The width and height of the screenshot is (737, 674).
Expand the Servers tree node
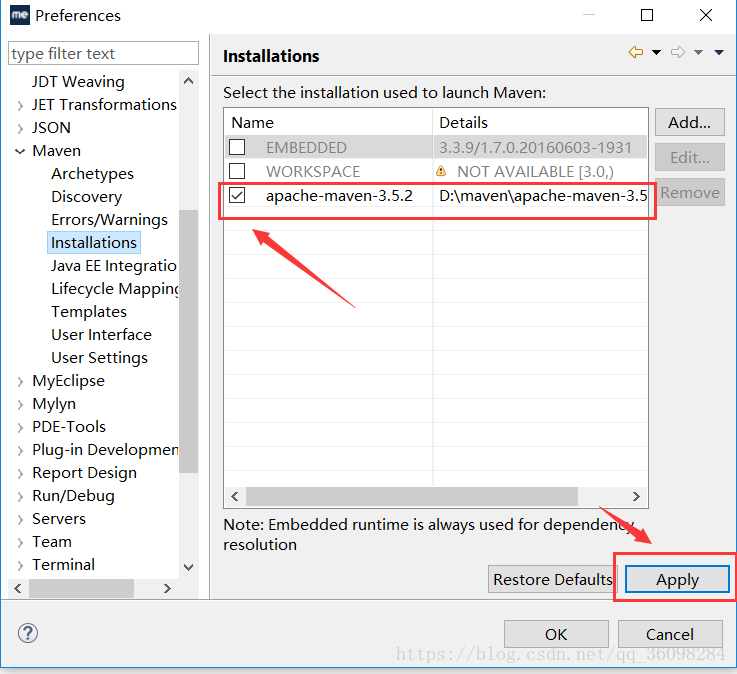click(x=20, y=519)
